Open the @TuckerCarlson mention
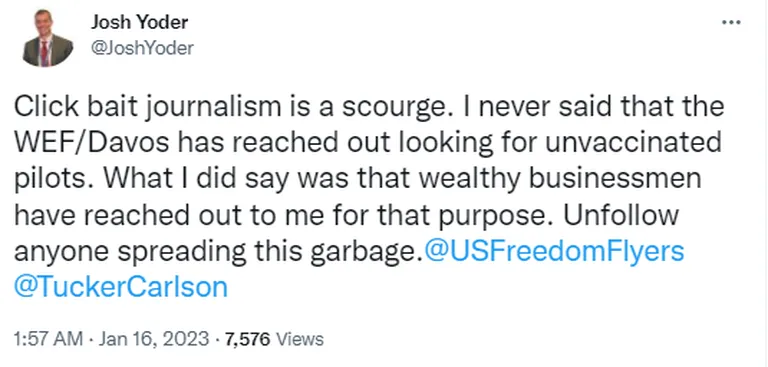Viewport: 768px width, 367px height. pyautogui.click(x=121, y=287)
